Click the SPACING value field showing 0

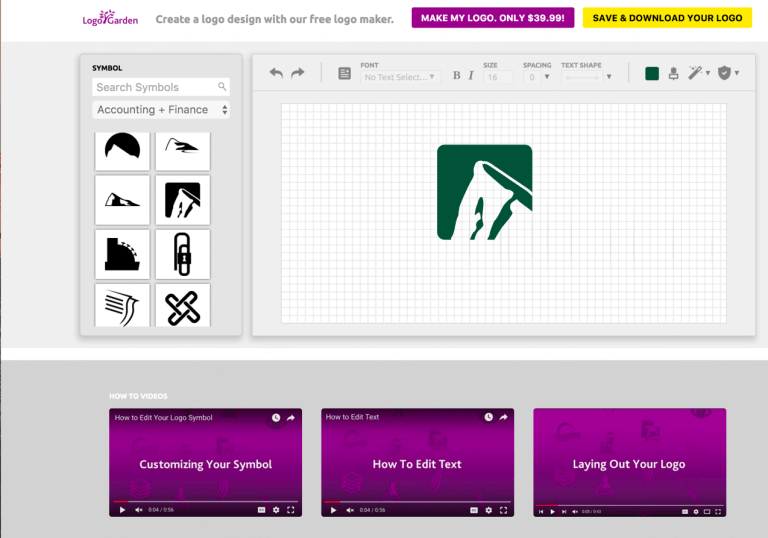coord(532,77)
